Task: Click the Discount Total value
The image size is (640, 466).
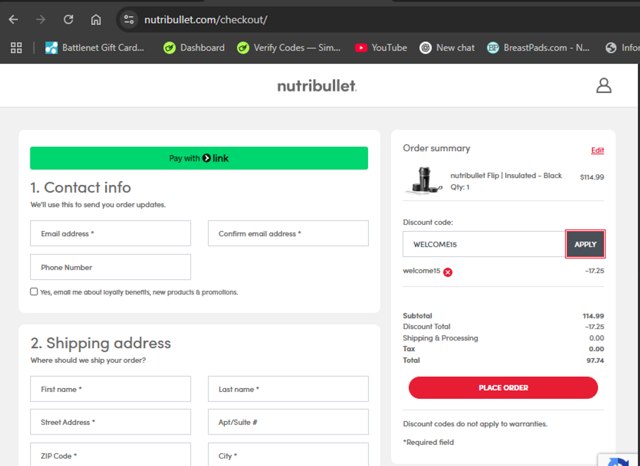Action: point(594,327)
